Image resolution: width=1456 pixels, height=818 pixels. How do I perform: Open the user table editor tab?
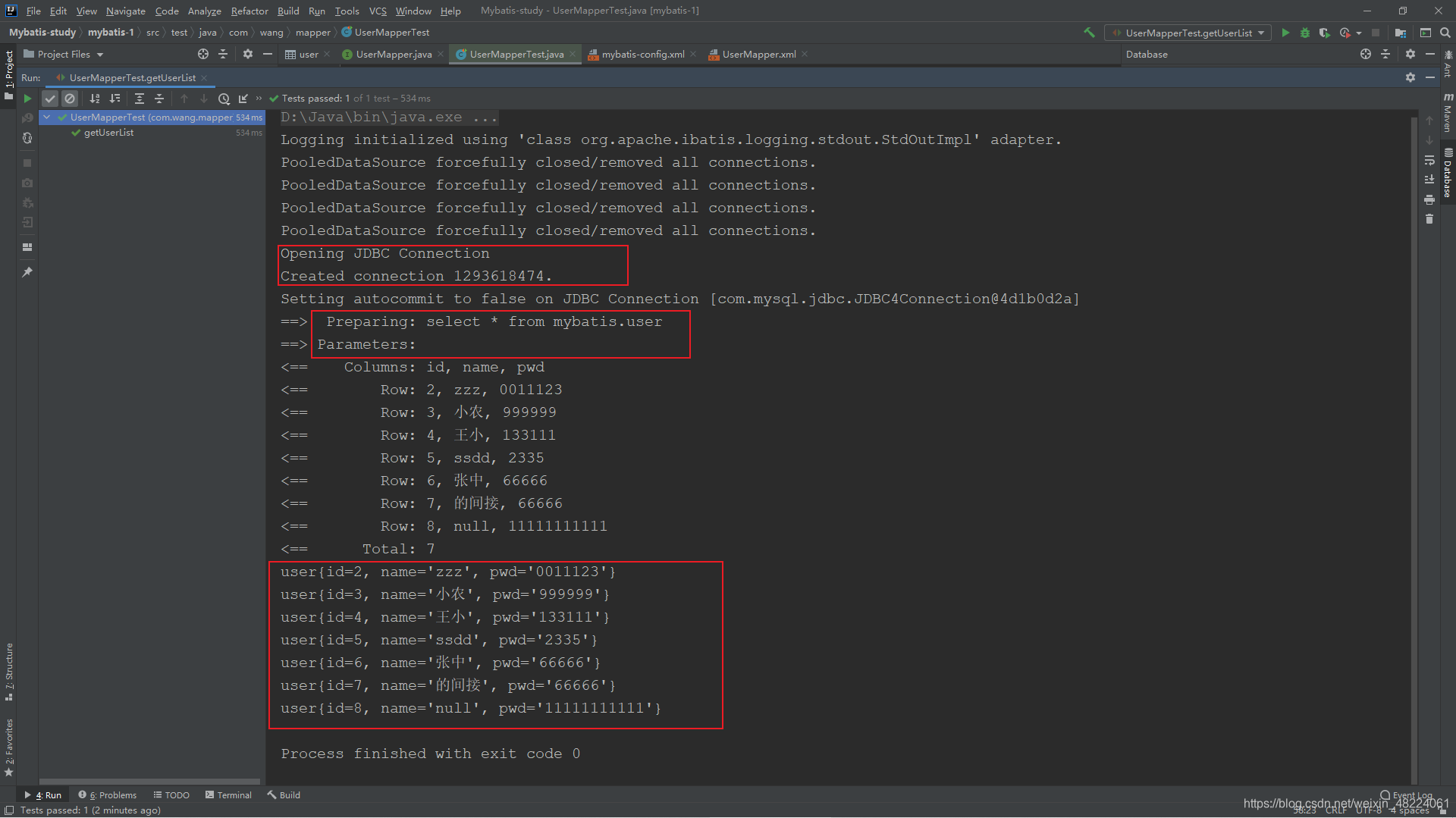308,54
